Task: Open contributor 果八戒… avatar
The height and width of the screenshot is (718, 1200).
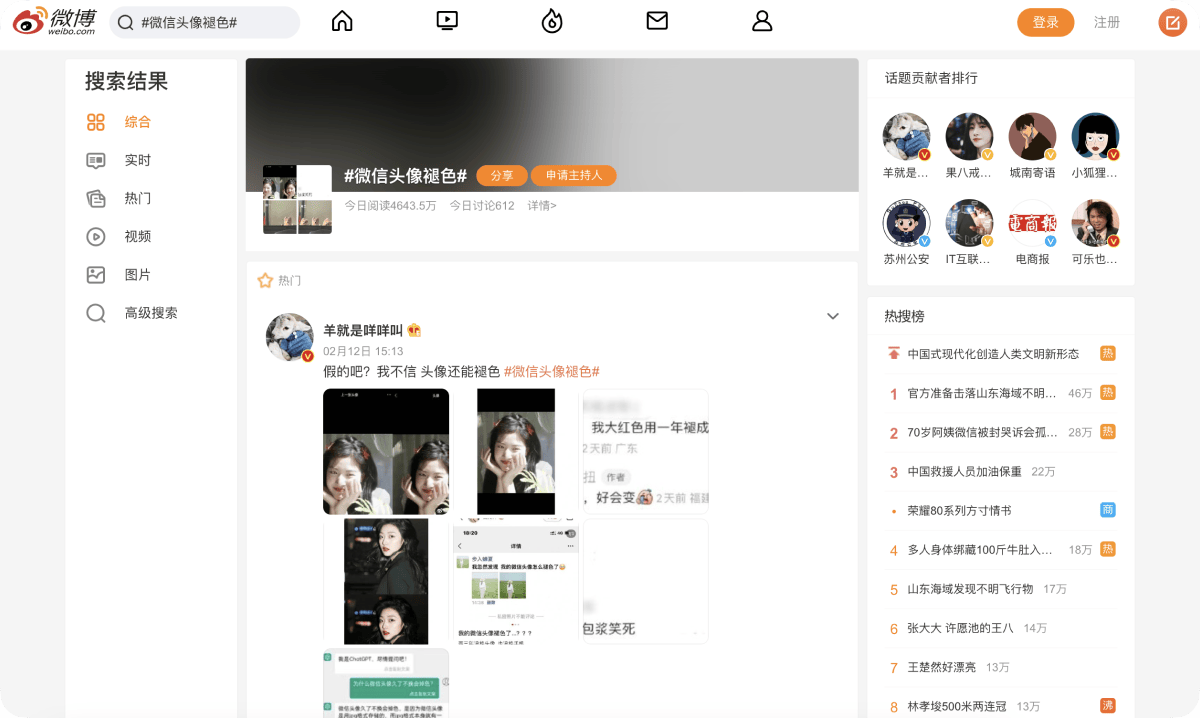Action: (969, 137)
